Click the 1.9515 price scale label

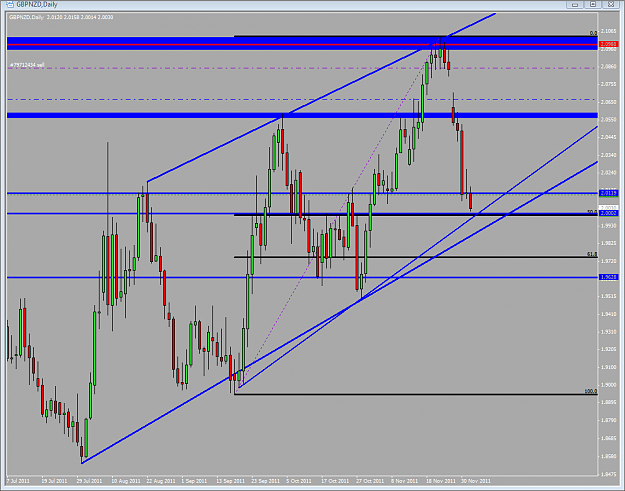click(609, 296)
